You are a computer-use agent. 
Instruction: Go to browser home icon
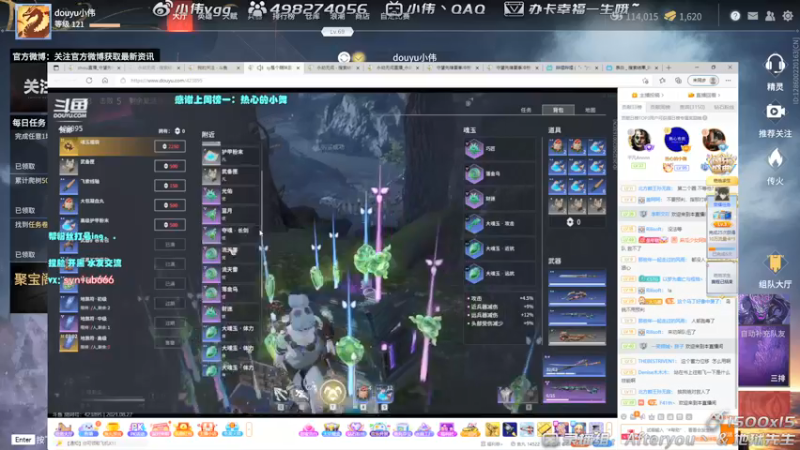click(x=105, y=81)
